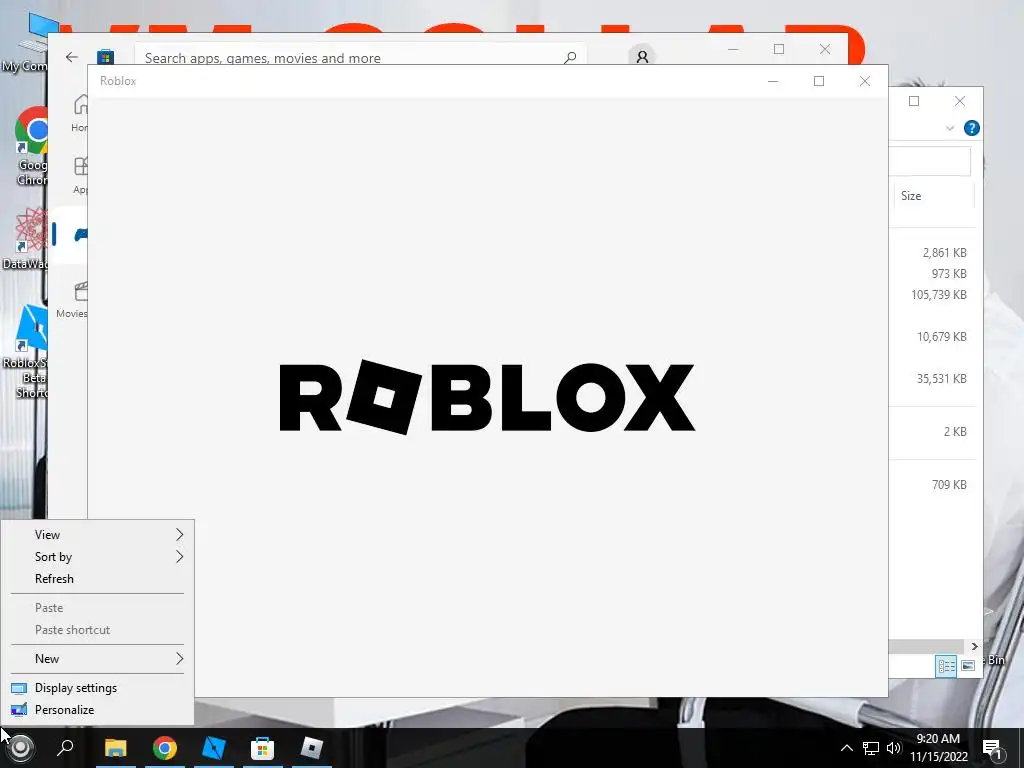Open the volume tray icon
Screen dimensions: 1024x768
893,748
